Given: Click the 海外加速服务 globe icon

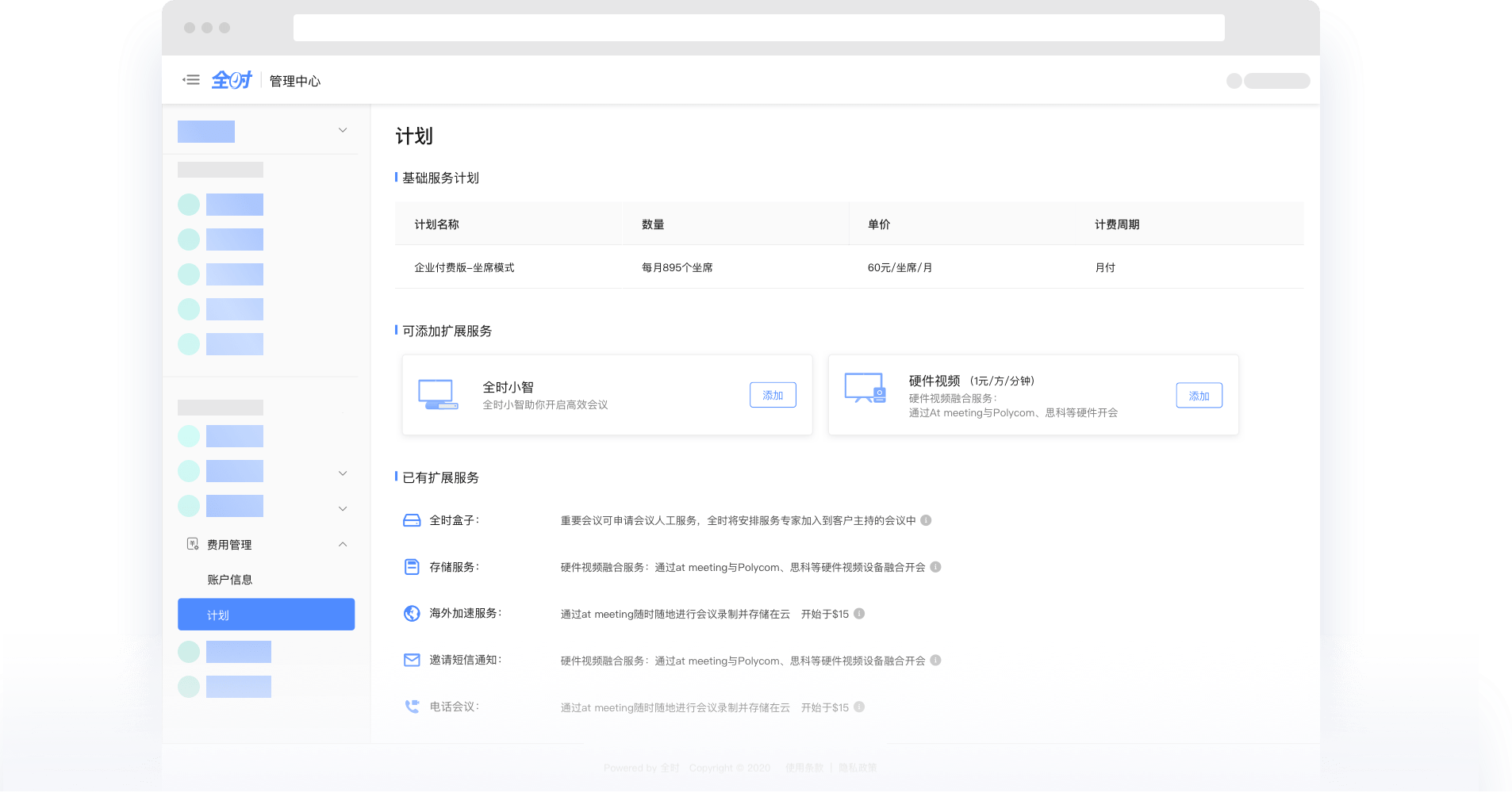Looking at the screenshot, I should [x=412, y=614].
